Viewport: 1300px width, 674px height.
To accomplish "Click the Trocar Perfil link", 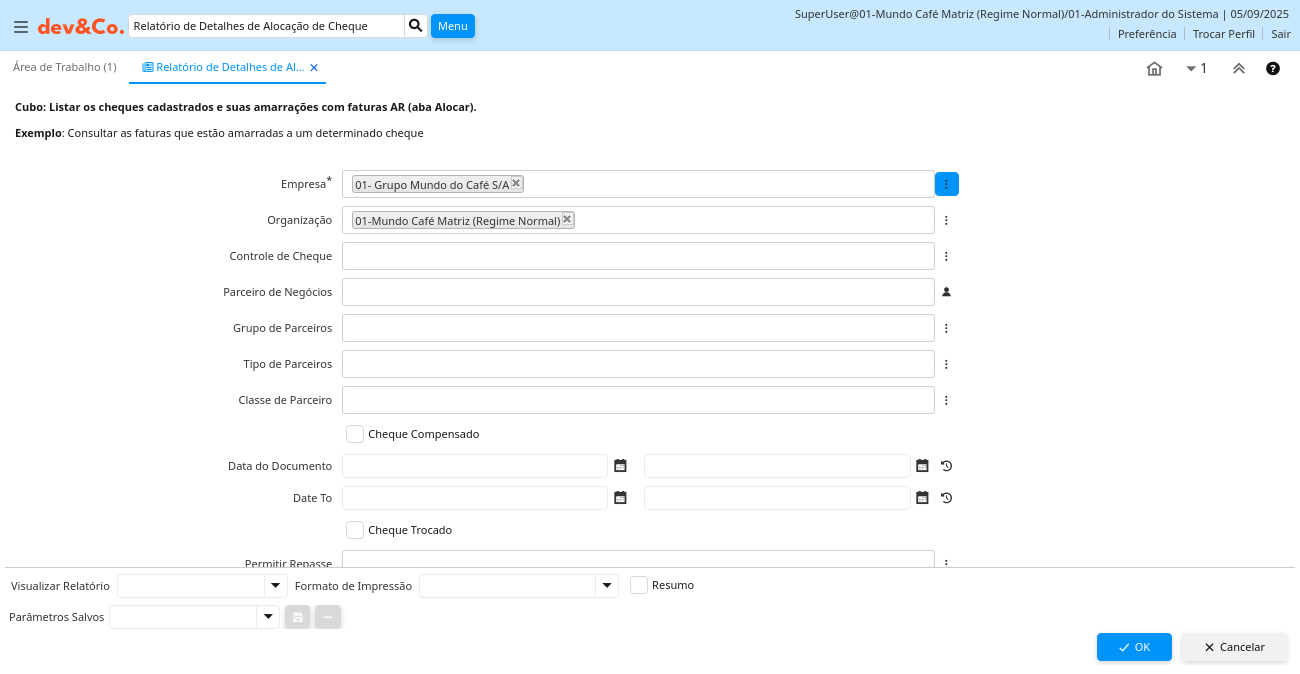I will pos(1223,34).
